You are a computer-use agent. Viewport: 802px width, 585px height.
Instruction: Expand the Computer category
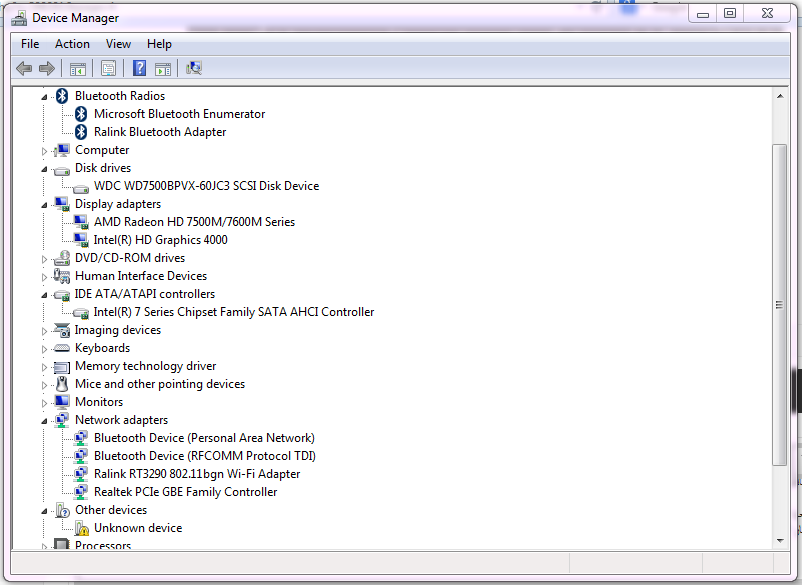click(44, 151)
